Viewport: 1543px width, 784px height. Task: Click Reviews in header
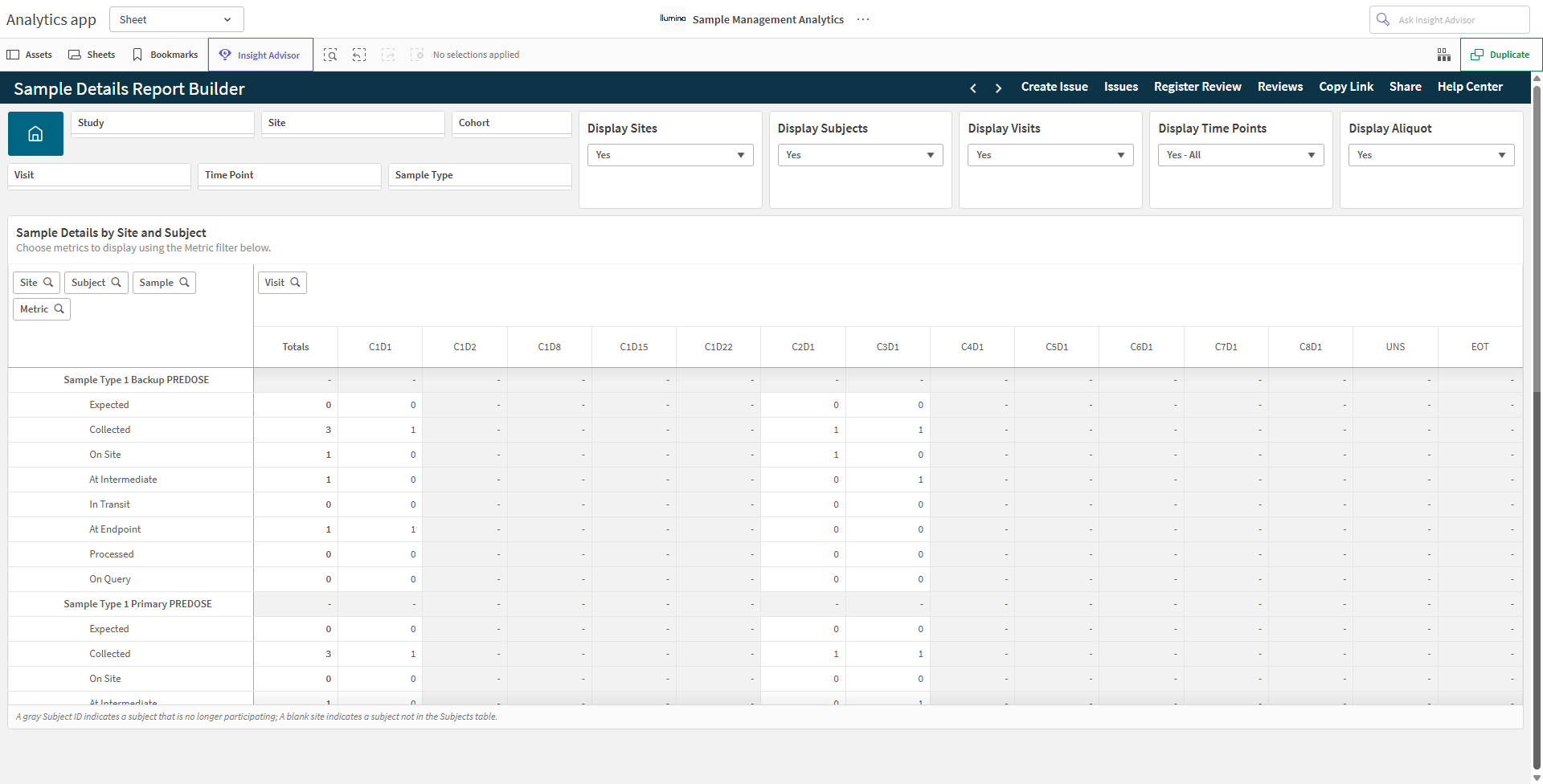[x=1280, y=87]
